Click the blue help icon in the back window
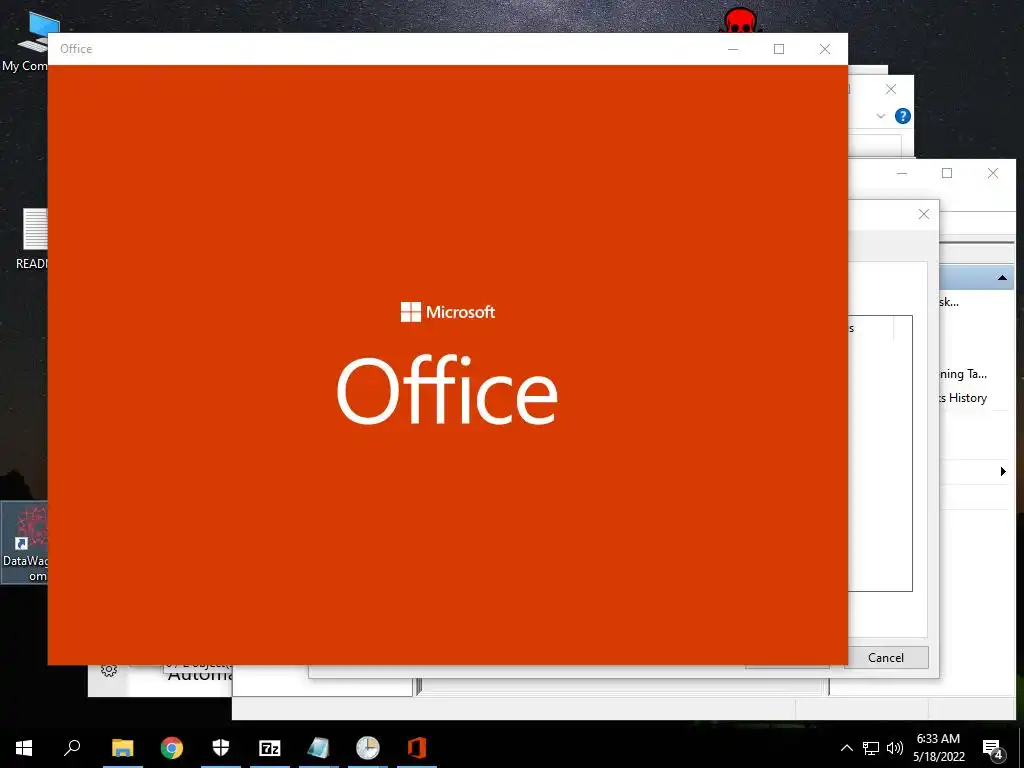1024x768 pixels. pos(903,116)
